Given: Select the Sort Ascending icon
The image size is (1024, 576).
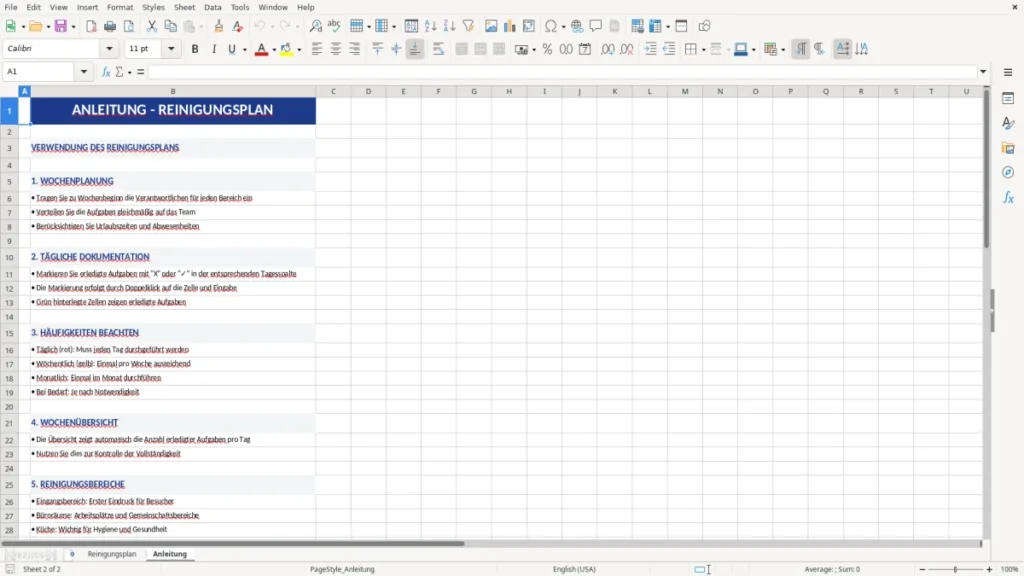Looking at the screenshot, I should point(430,26).
